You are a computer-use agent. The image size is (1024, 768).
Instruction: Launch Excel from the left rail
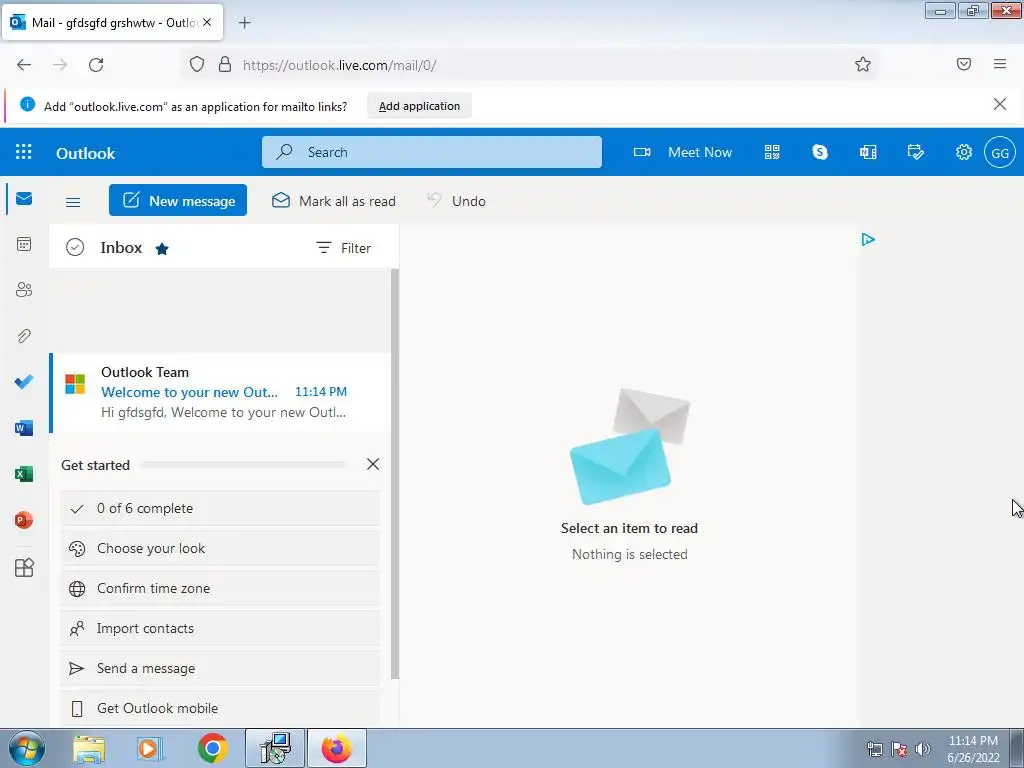[24, 474]
